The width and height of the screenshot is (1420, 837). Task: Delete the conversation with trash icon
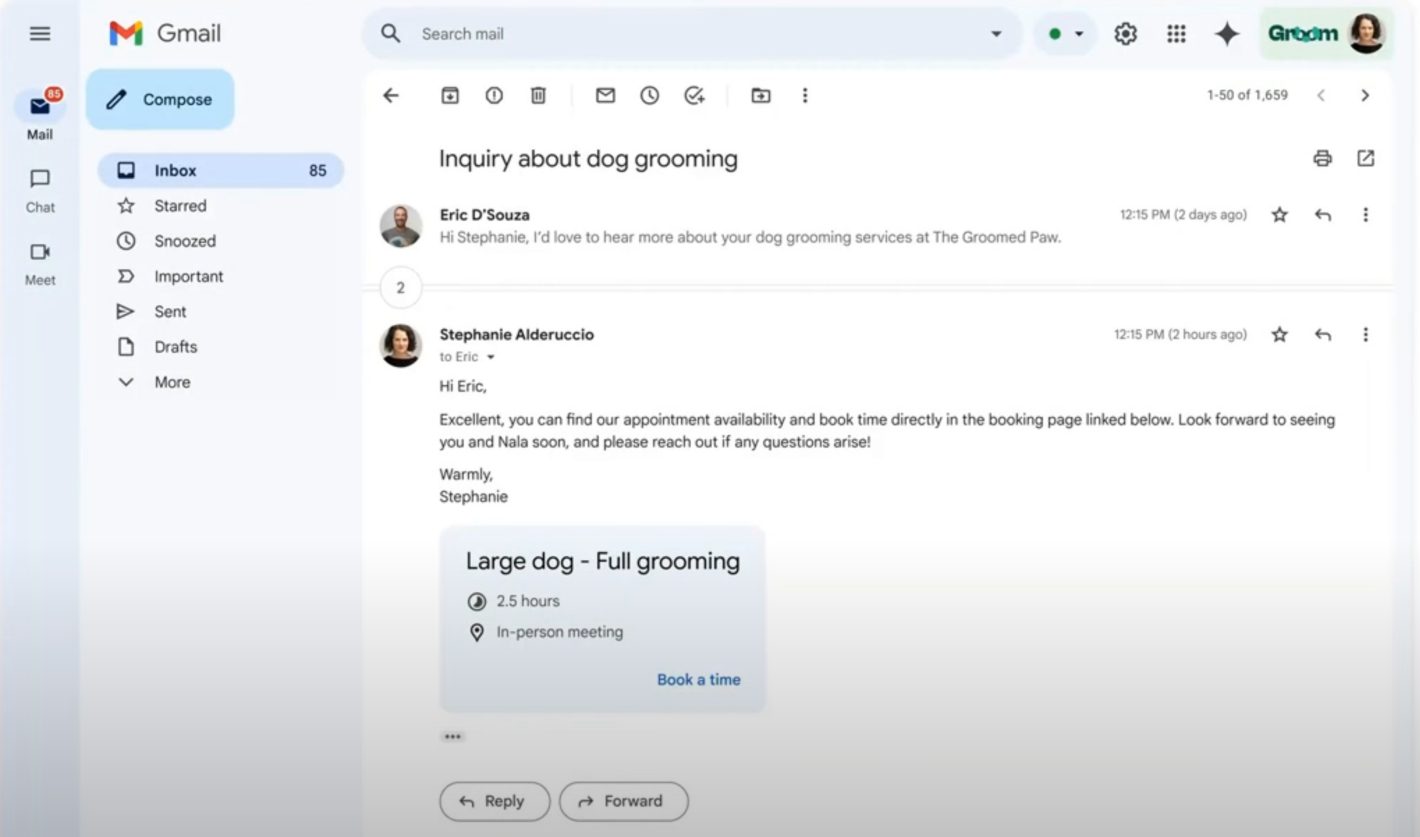(x=538, y=95)
